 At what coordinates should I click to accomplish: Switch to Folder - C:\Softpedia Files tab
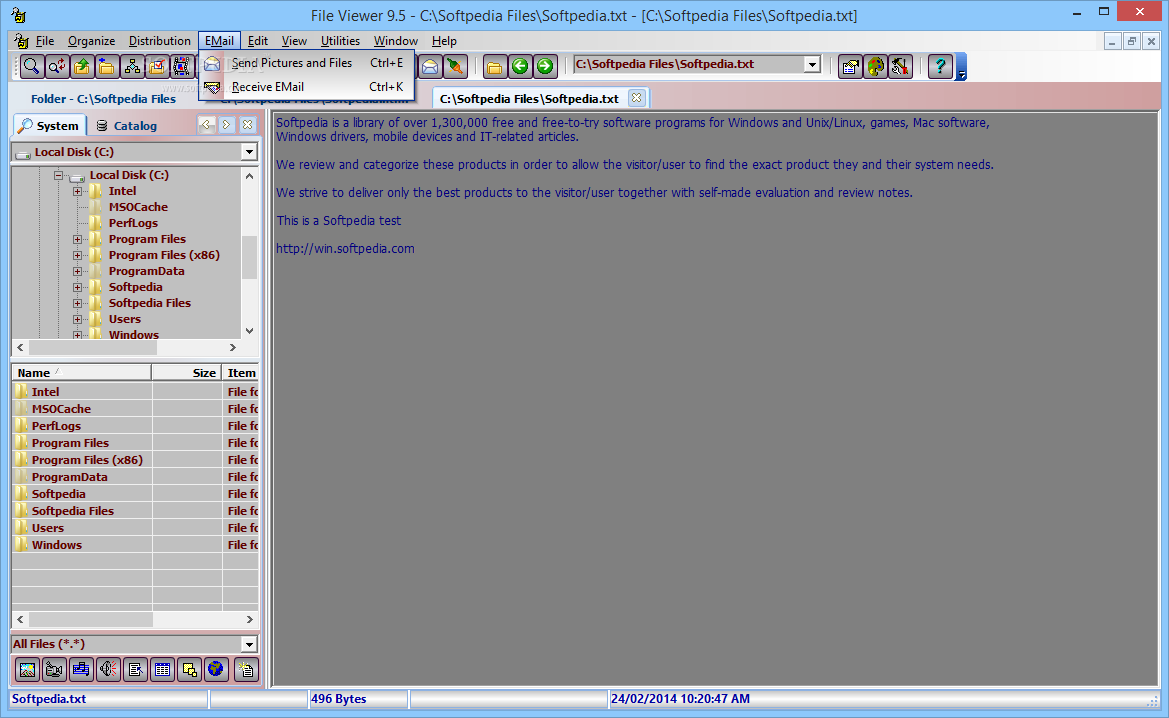point(104,98)
